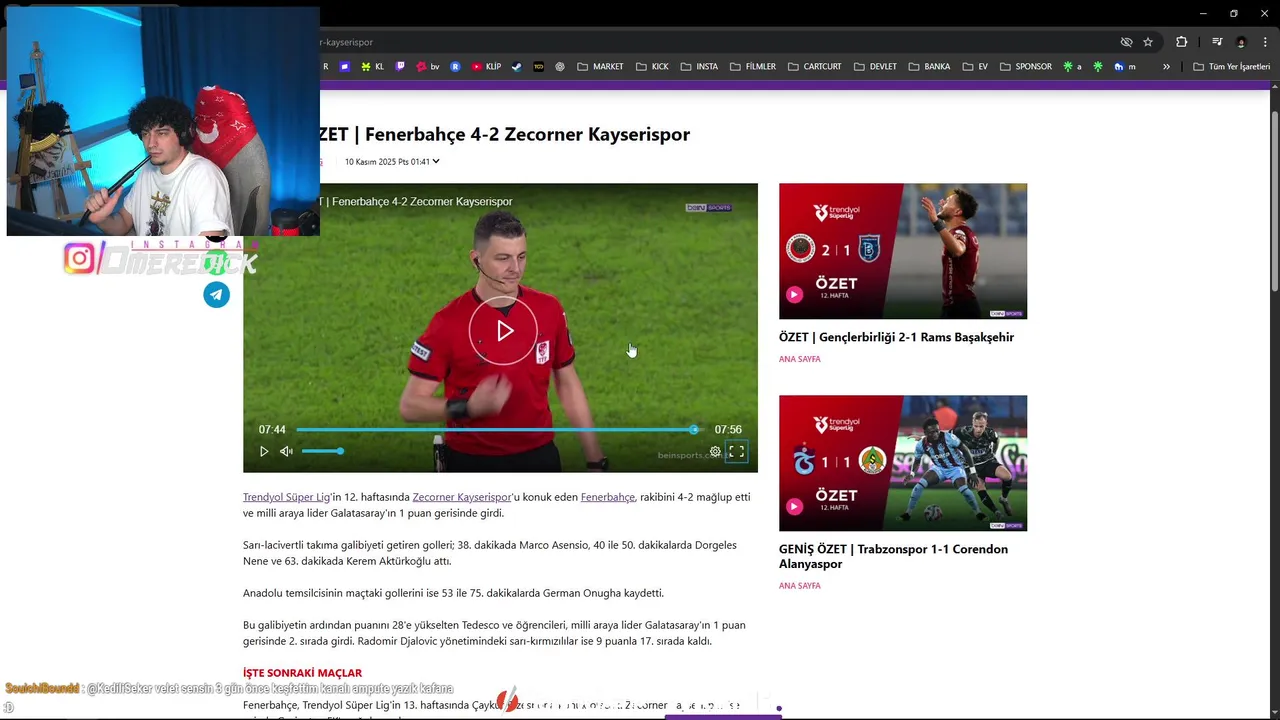Open Gençlerbirliği 2-1 Başakşehir thumbnail
This screenshot has height=720, width=1280.
click(x=903, y=251)
